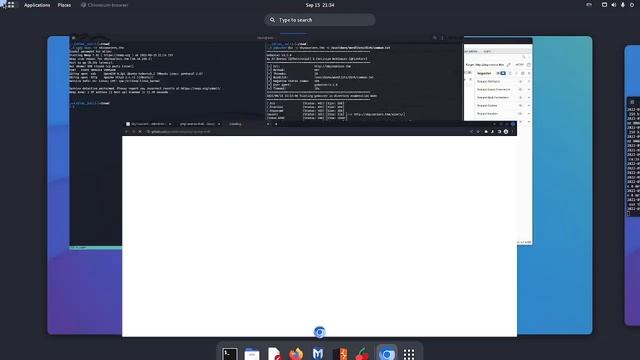Open the Chromium Browser app menu
The image size is (640, 360).
pos(104,5)
